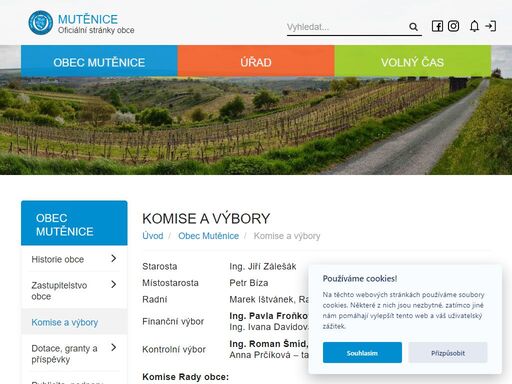
Task: Go to Obec Mutěnice breadcrumb link
Action: [x=208, y=236]
